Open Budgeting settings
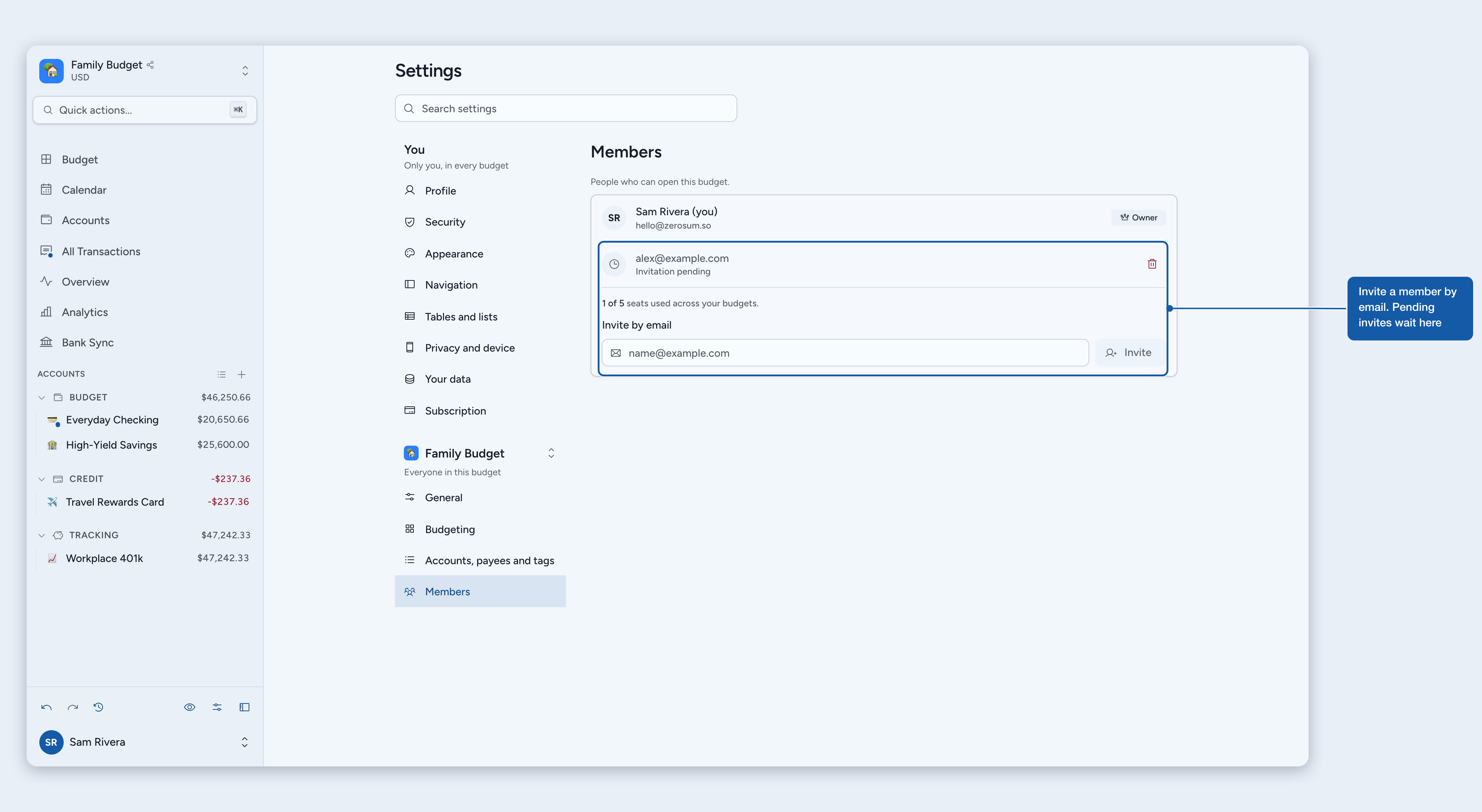The width and height of the screenshot is (1482, 812). [x=481, y=529]
